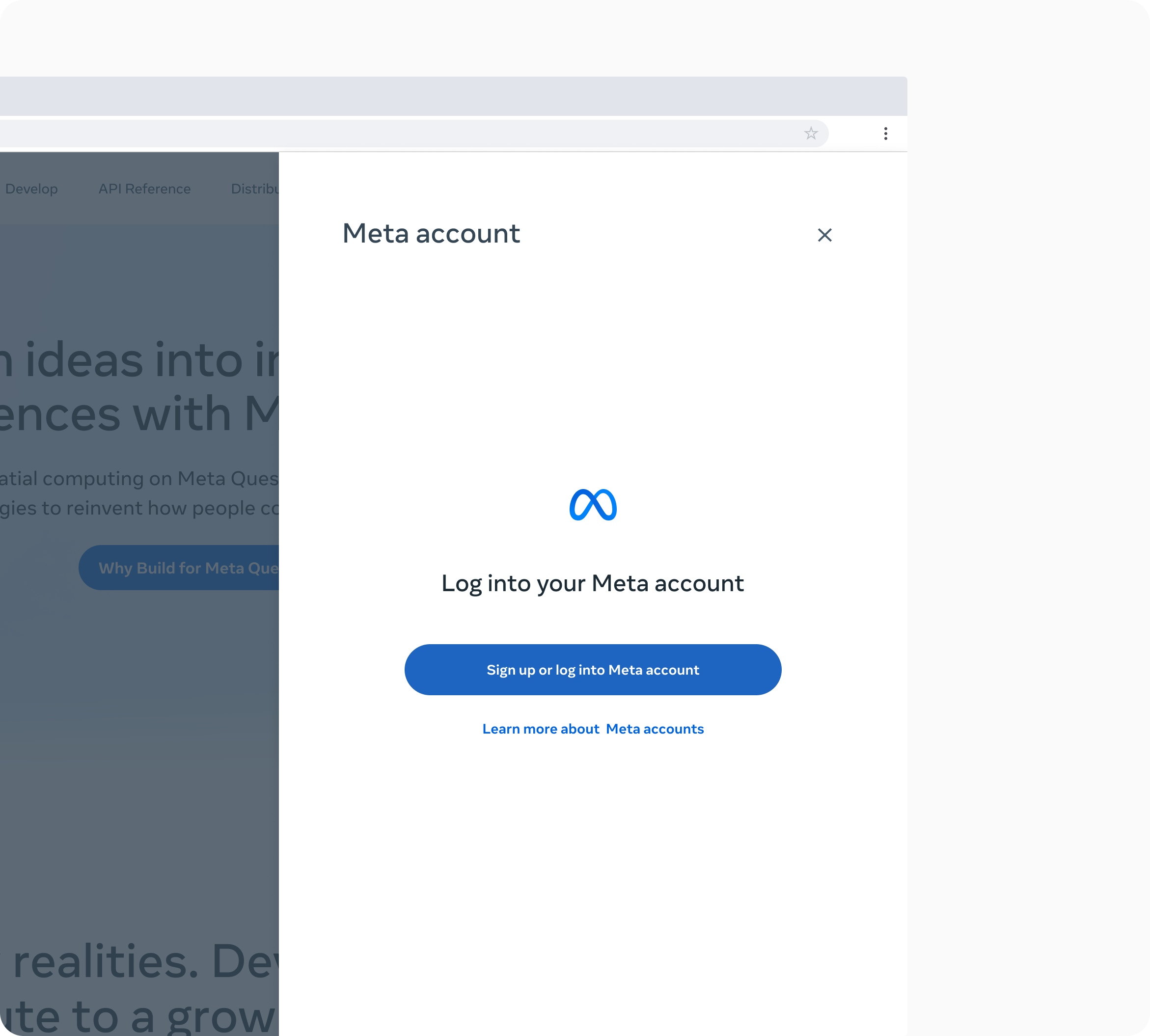Viewport: 1150px width, 1036px height.
Task: Open the API Reference nav item
Action: coord(144,189)
